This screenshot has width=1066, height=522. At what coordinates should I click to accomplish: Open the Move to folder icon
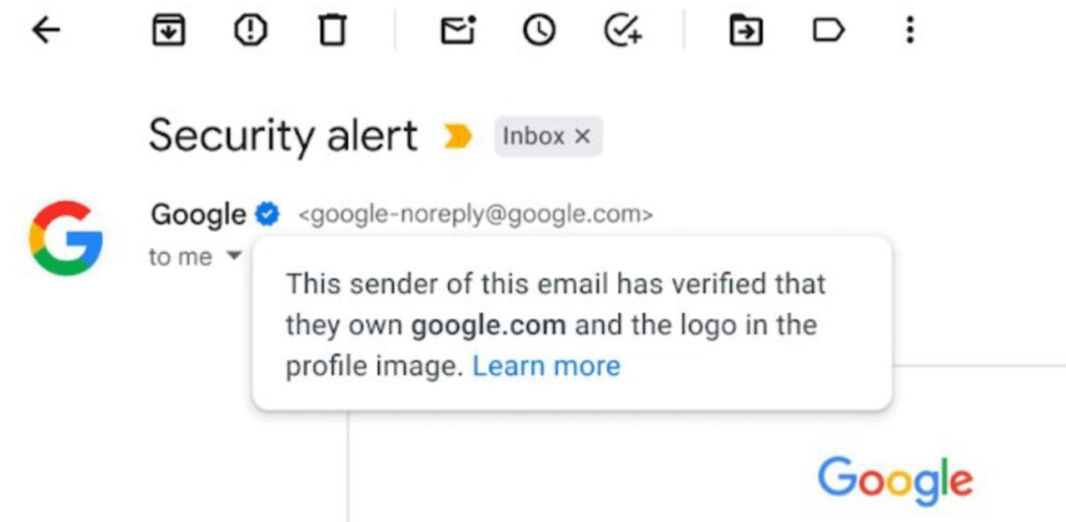tap(746, 31)
